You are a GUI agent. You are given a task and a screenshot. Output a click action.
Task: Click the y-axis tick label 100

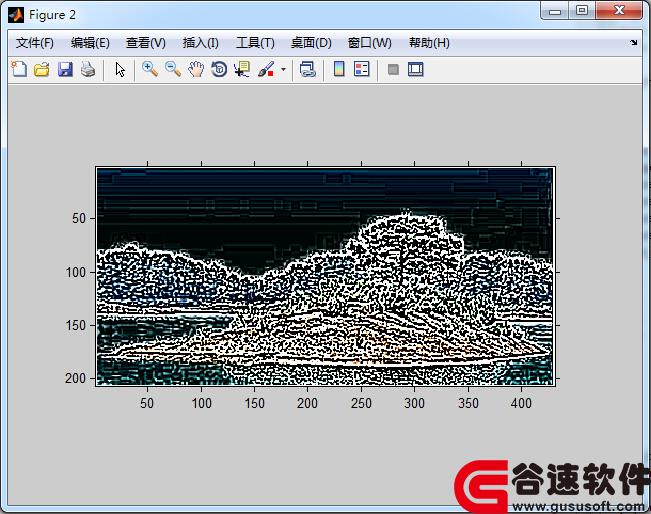click(x=76, y=272)
